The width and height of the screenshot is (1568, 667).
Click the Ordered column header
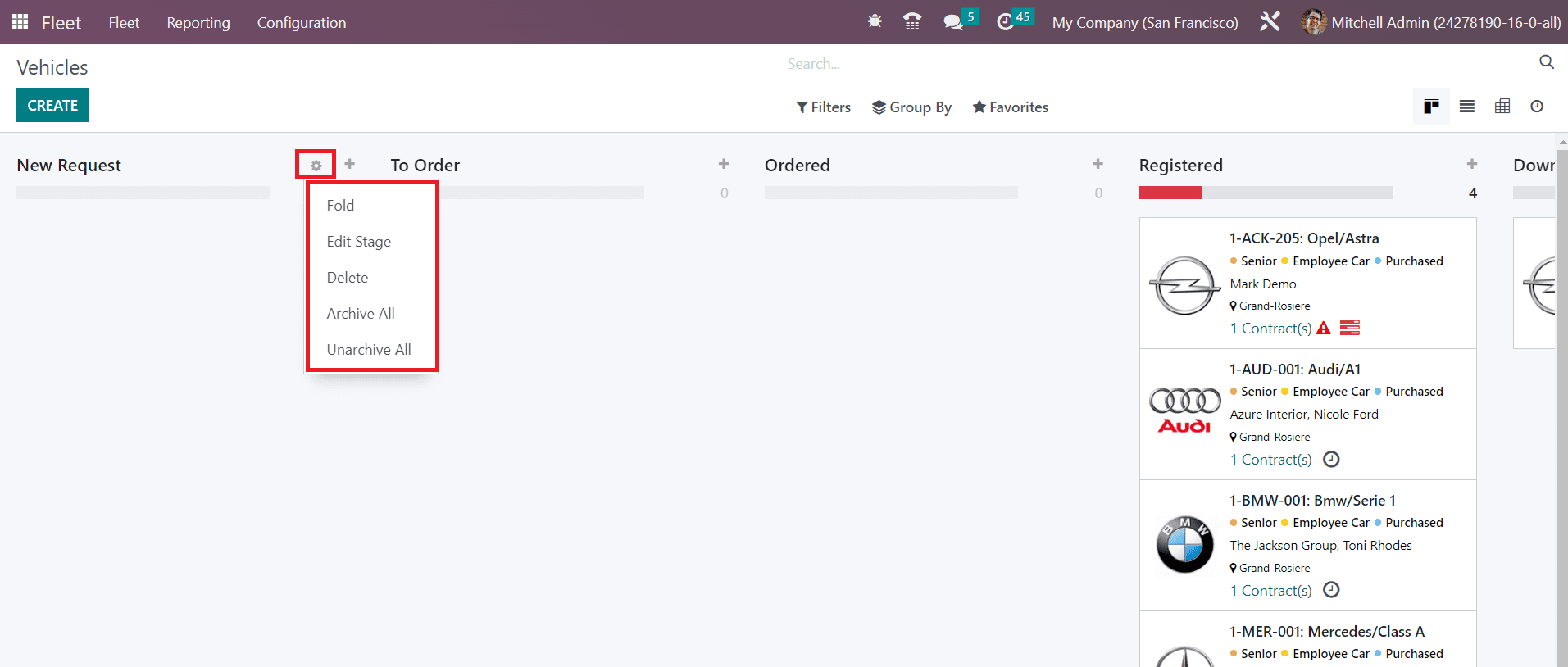798,166
